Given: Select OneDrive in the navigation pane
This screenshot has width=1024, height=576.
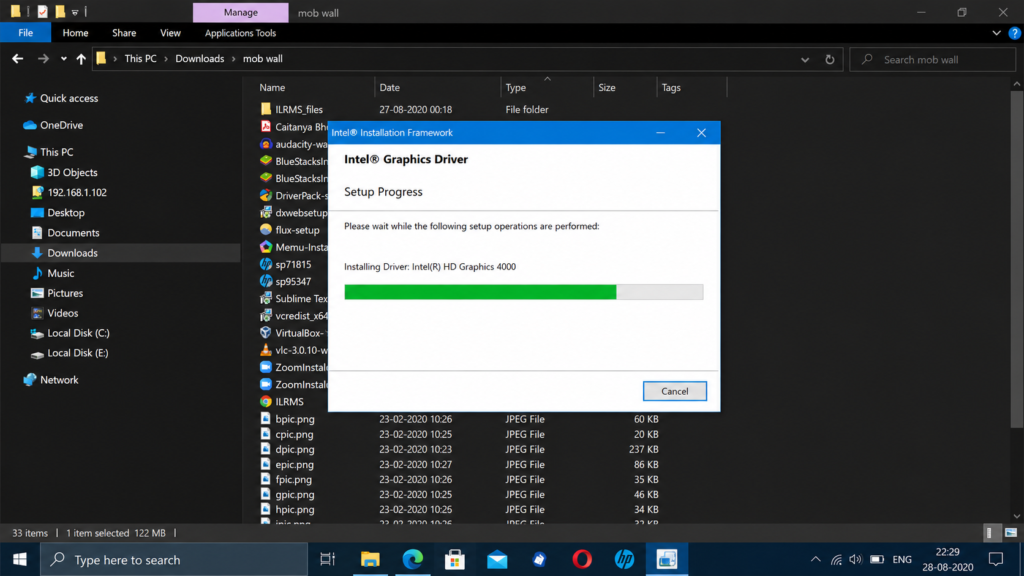Looking at the screenshot, I should 61,125.
